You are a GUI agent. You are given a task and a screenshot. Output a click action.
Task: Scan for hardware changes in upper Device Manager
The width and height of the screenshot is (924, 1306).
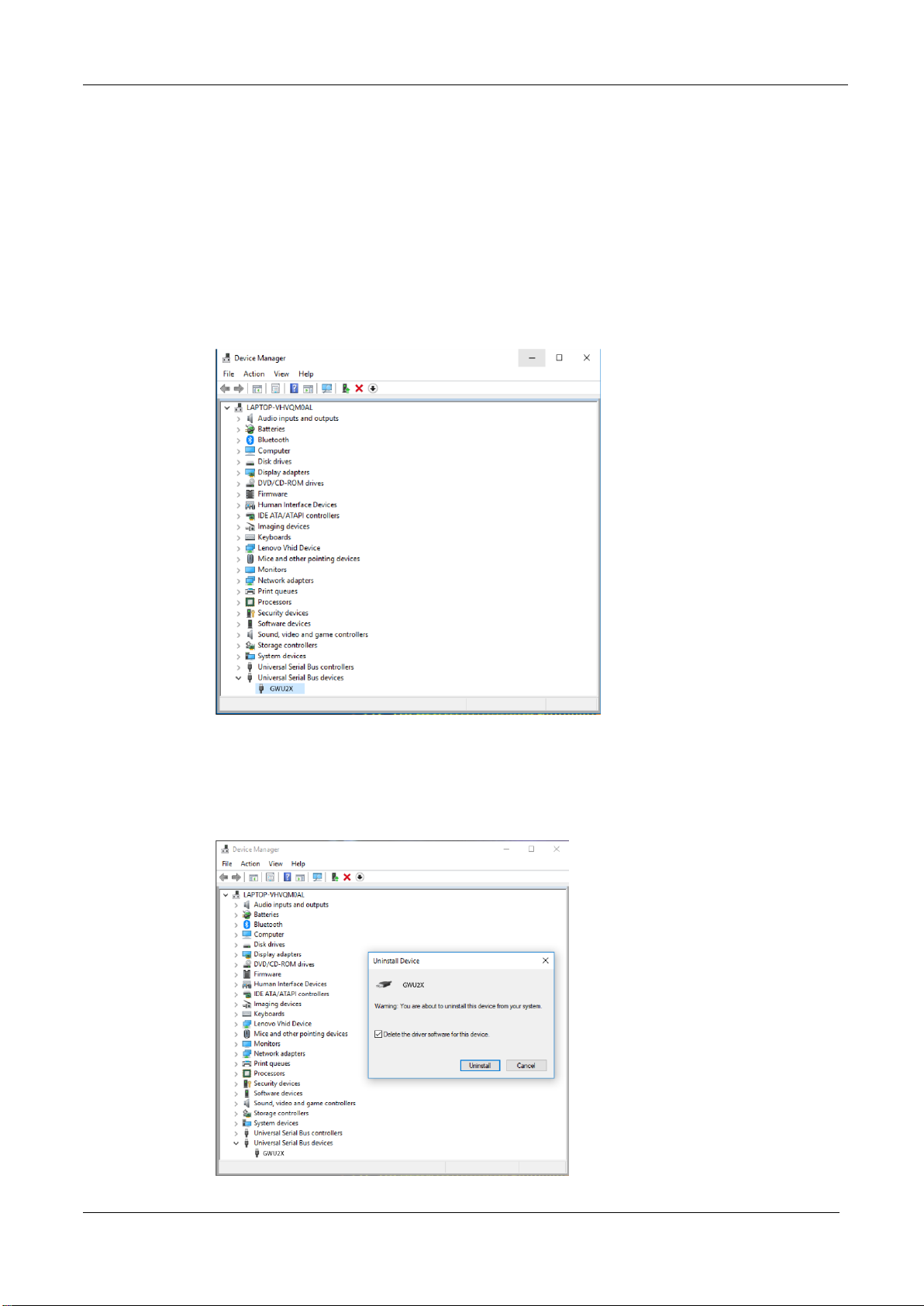click(326, 388)
